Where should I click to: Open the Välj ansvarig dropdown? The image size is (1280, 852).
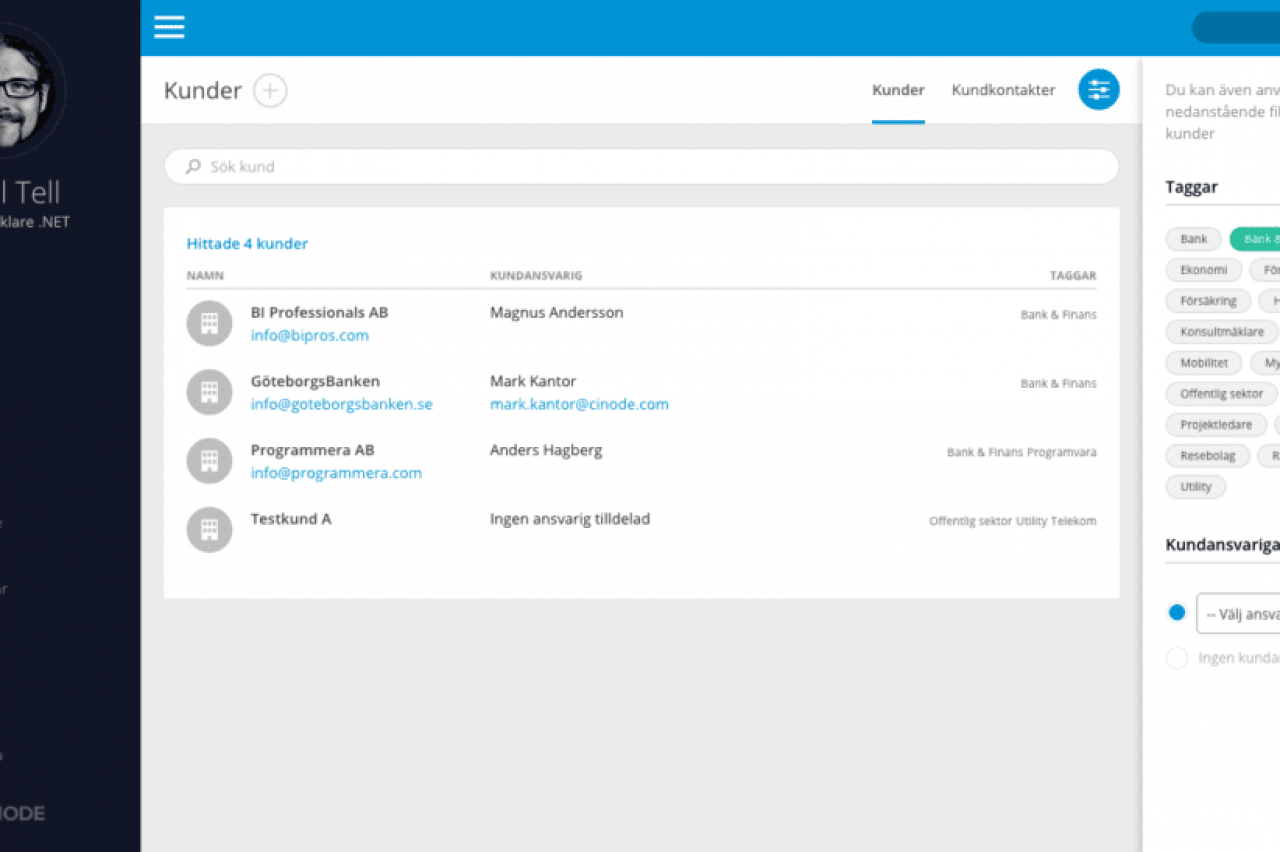(1240, 614)
